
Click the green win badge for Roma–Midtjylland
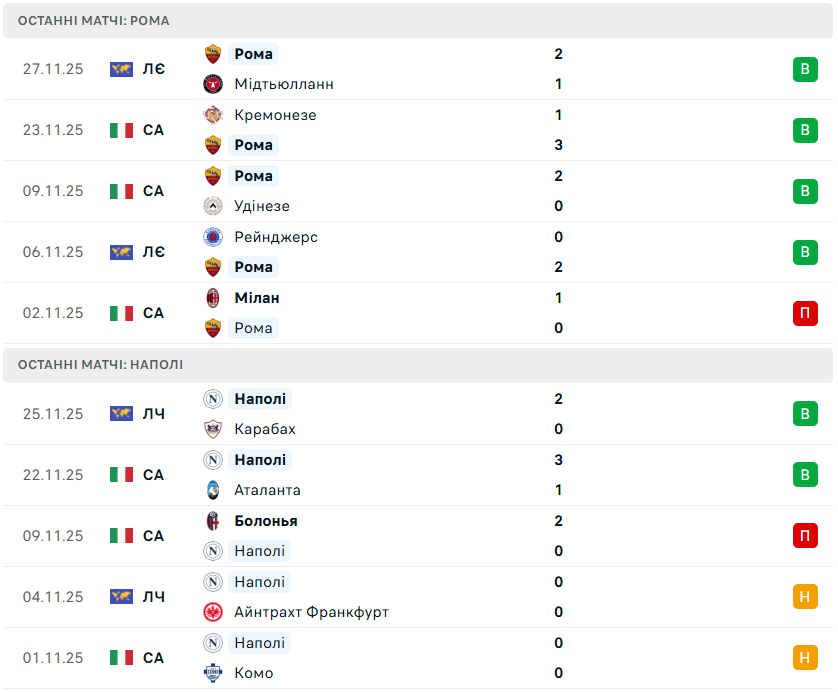point(805,69)
